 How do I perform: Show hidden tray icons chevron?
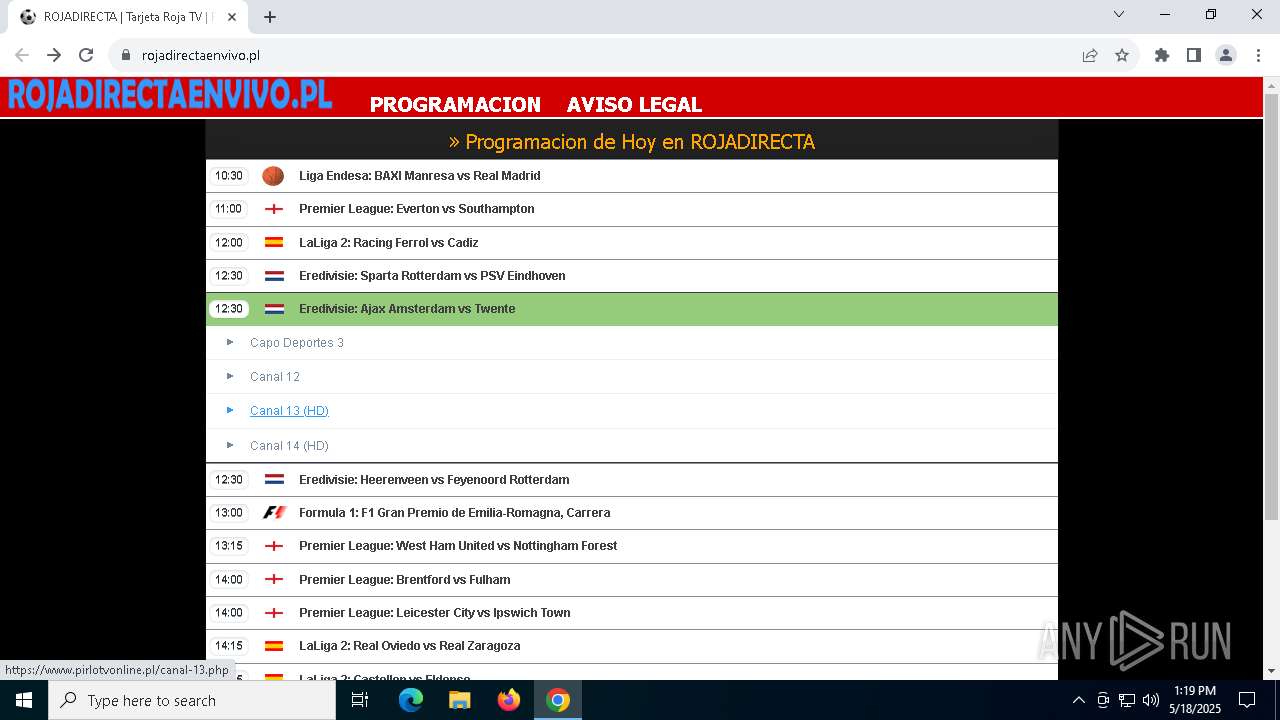(x=1079, y=700)
